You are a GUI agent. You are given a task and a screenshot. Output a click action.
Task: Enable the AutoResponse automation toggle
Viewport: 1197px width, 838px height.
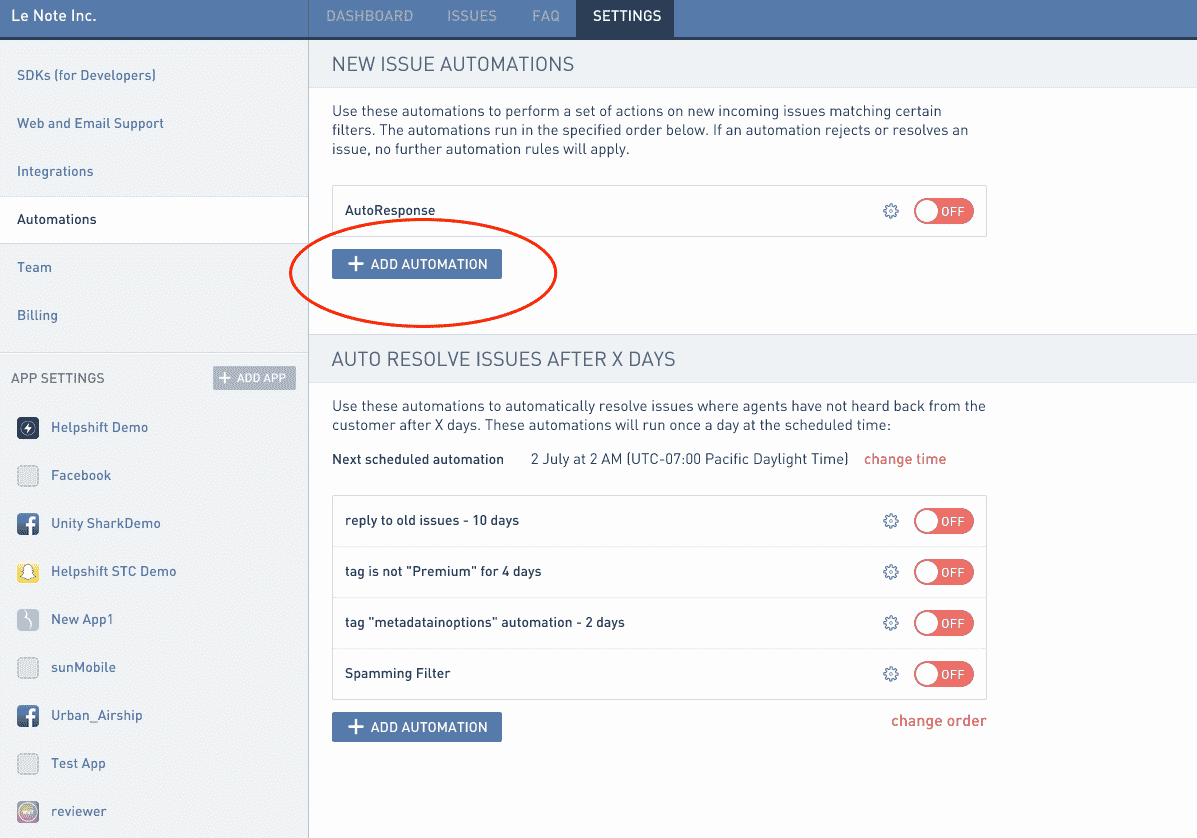click(942, 211)
